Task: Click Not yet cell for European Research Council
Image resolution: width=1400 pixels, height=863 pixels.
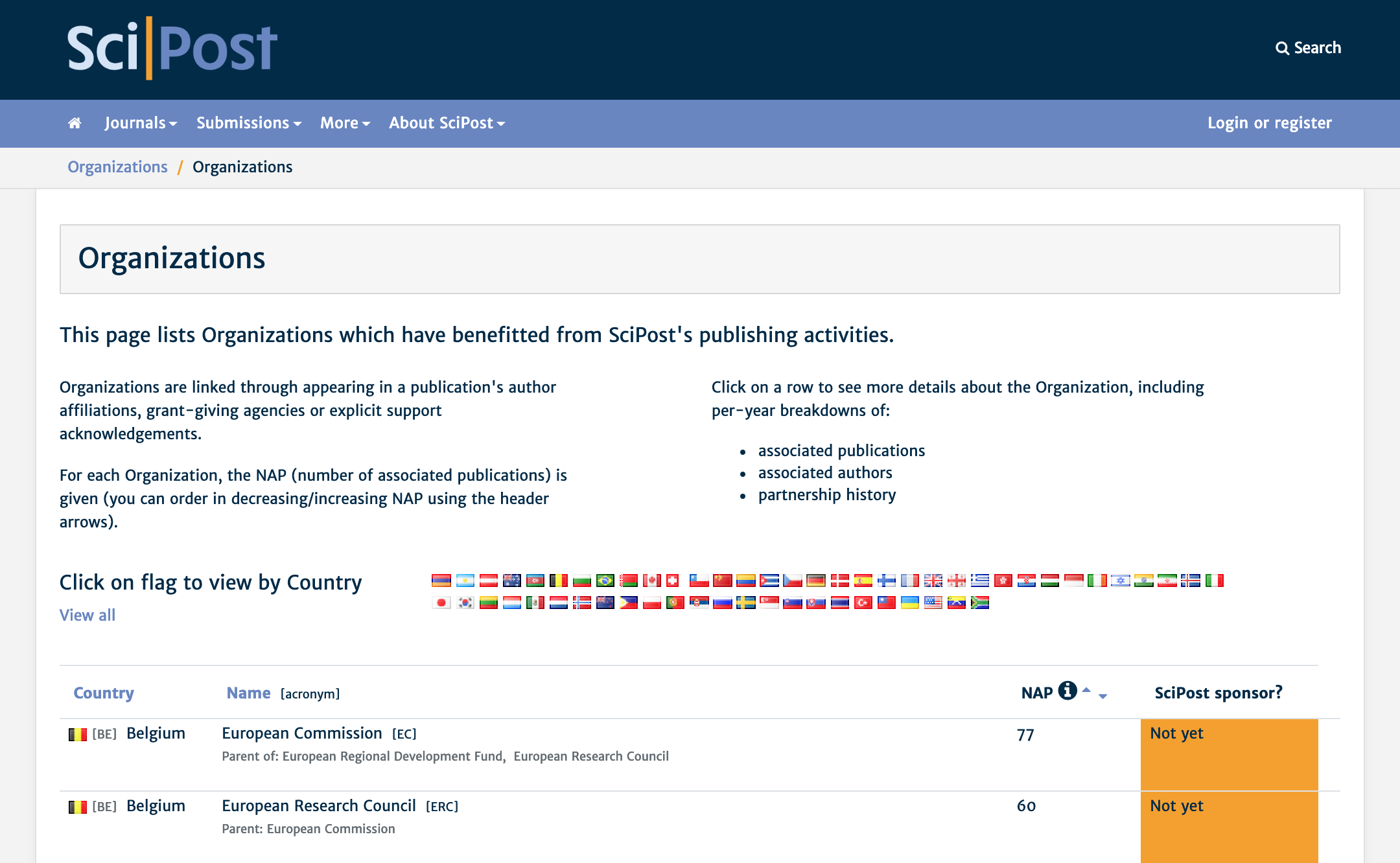Action: click(1230, 827)
